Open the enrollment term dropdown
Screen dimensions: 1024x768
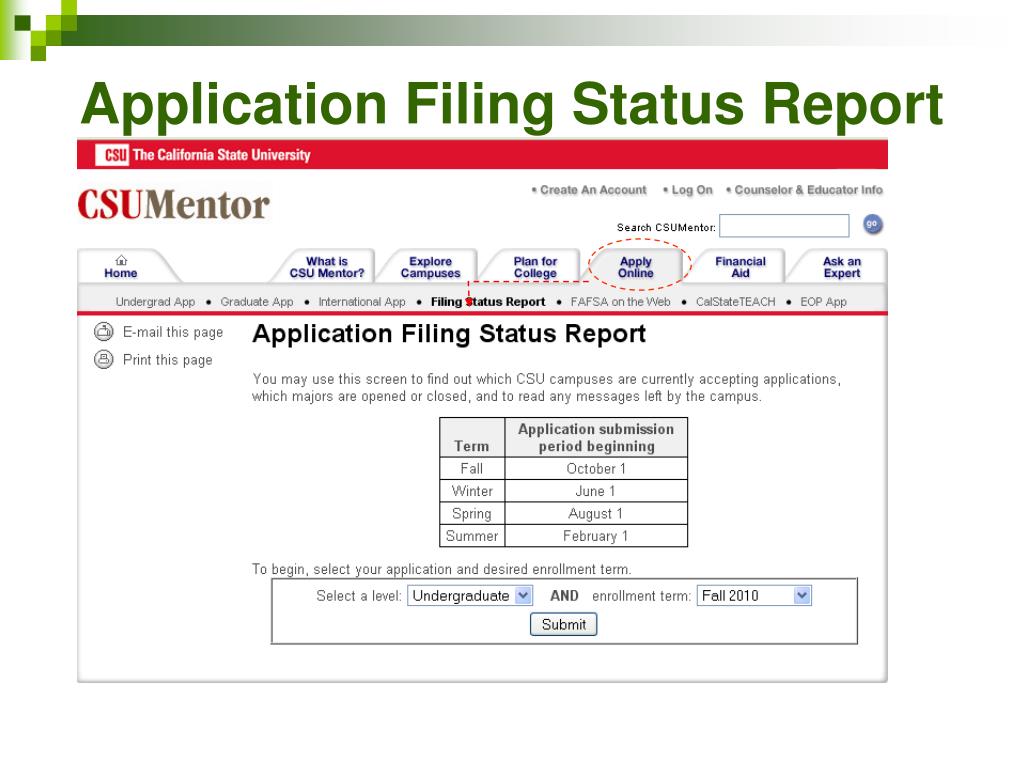pos(754,596)
